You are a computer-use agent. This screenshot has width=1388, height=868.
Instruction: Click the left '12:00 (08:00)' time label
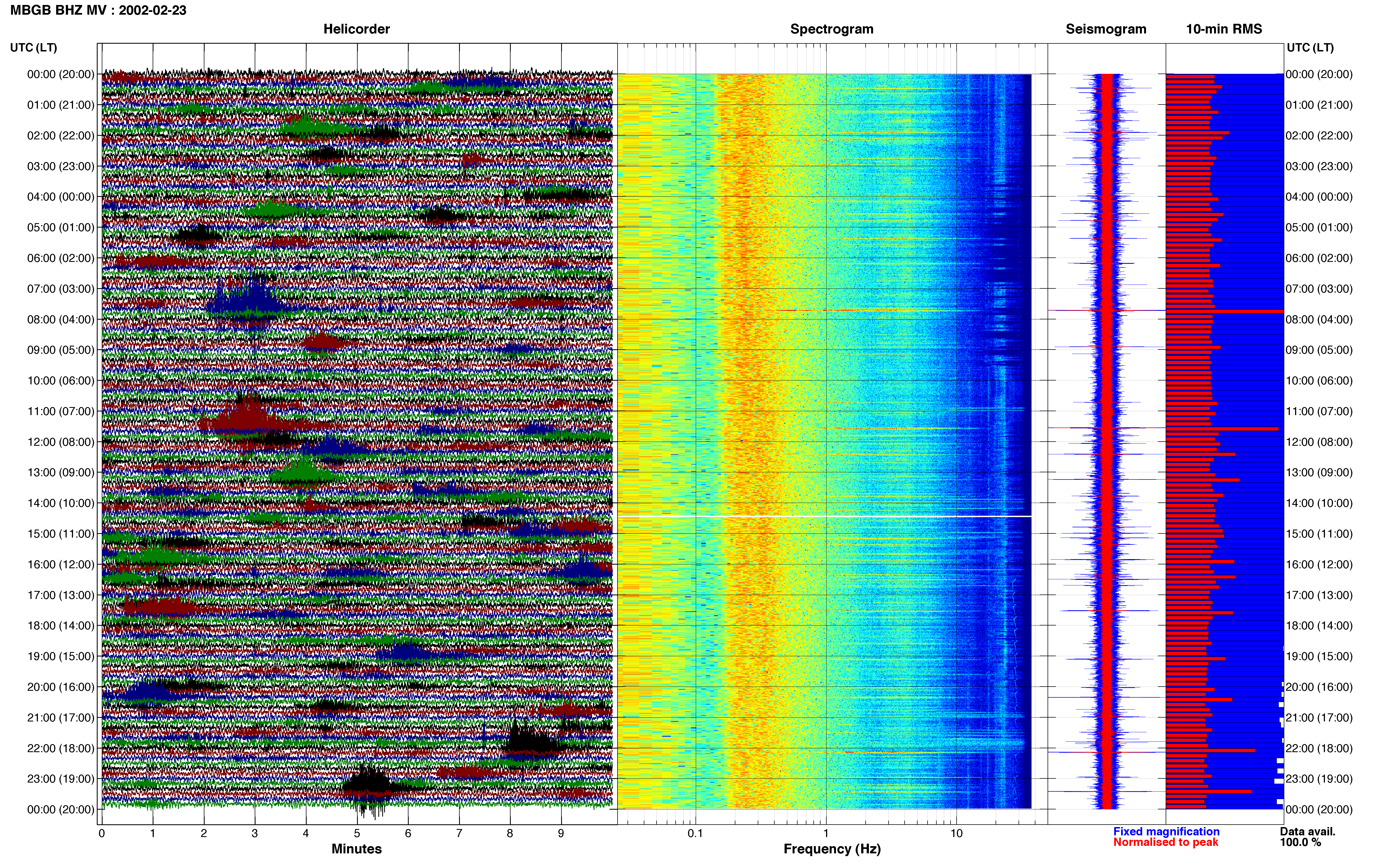[x=61, y=442]
